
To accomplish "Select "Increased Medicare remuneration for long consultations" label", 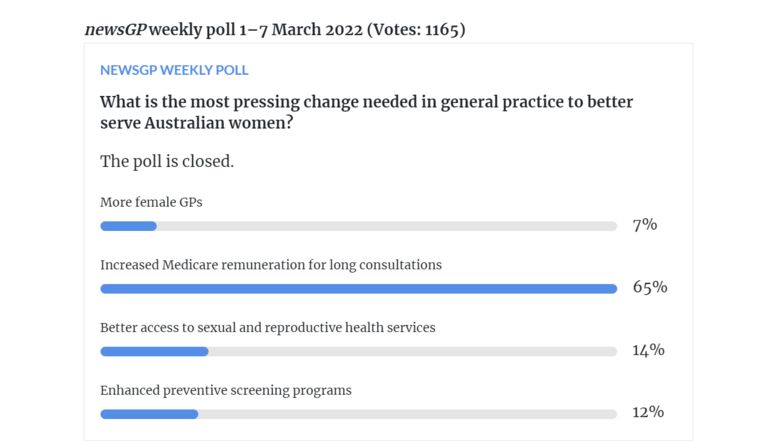I will 271,265.
